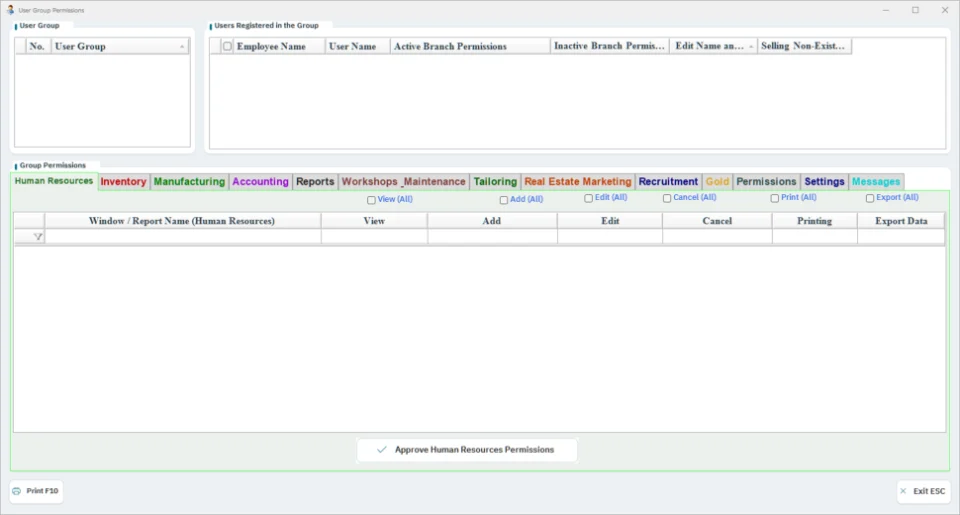Maximize the User Group Permissions window
This screenshot has width=960, height=515.
[x=915, y=10]
